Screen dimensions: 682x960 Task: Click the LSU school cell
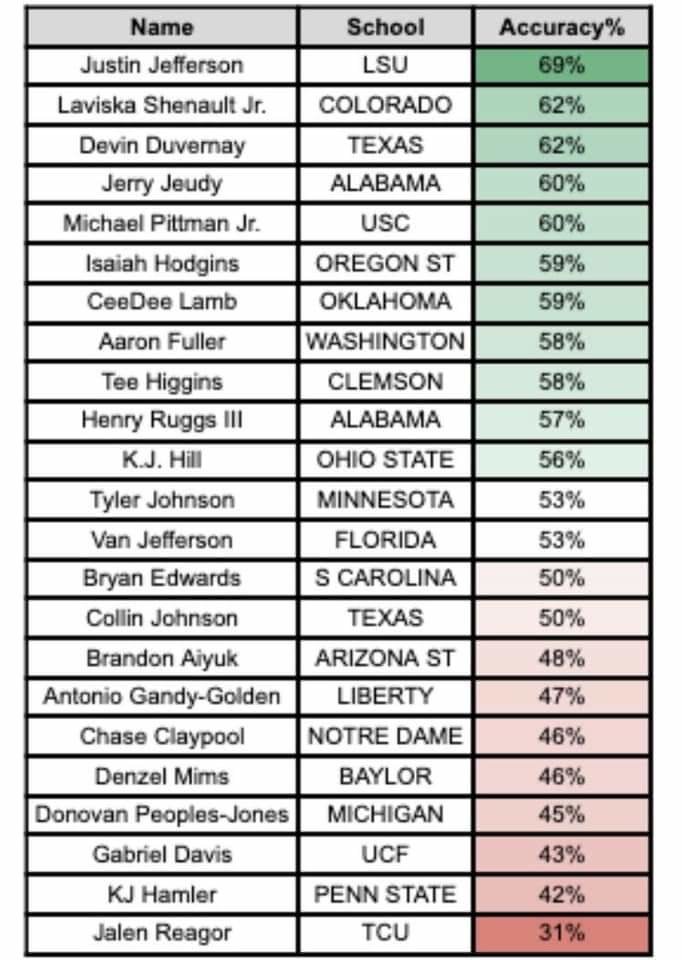point(385,66)
